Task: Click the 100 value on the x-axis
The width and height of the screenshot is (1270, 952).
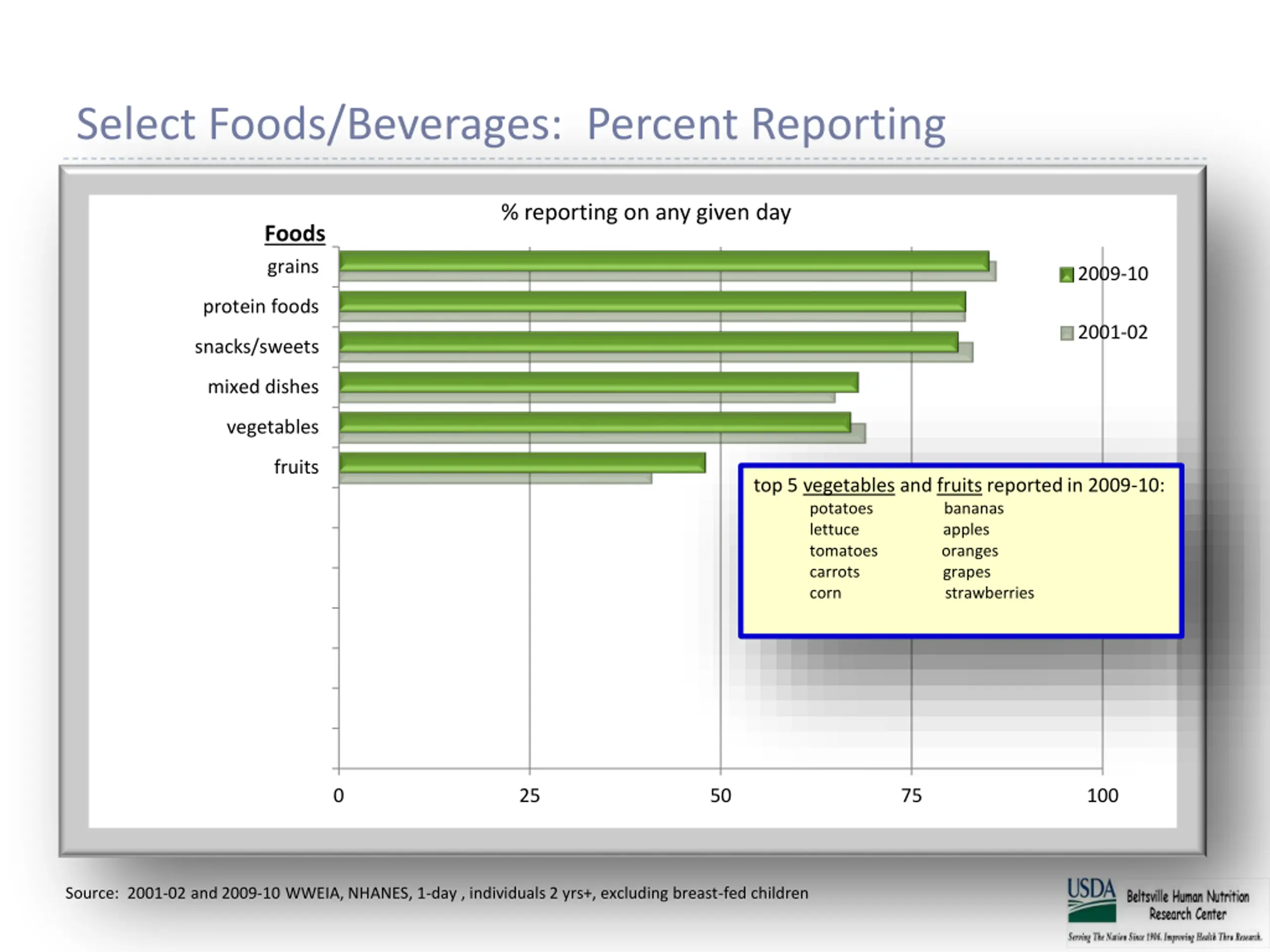Action: pos(1102,795)
